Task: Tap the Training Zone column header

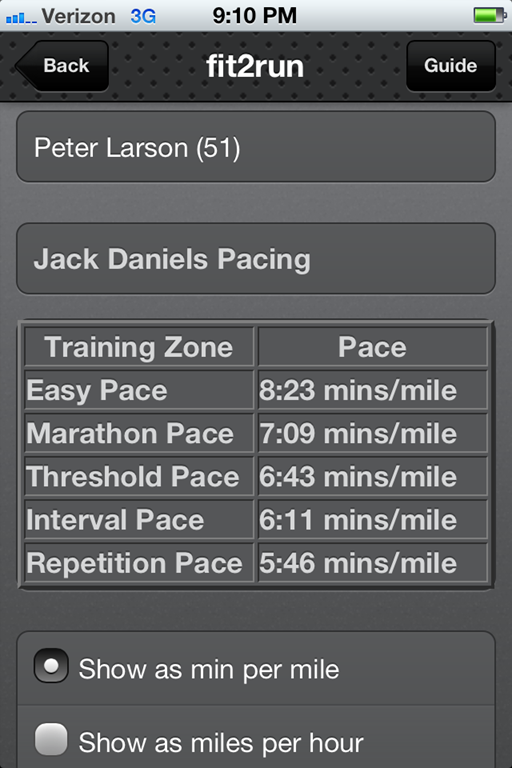Action: pyautogui.click(x=139, y=347)
